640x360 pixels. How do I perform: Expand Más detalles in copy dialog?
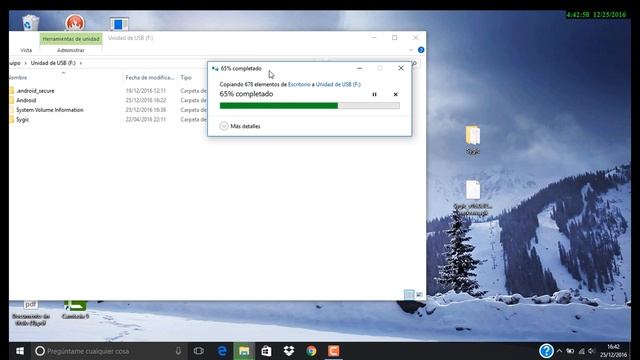click(240, 126)
